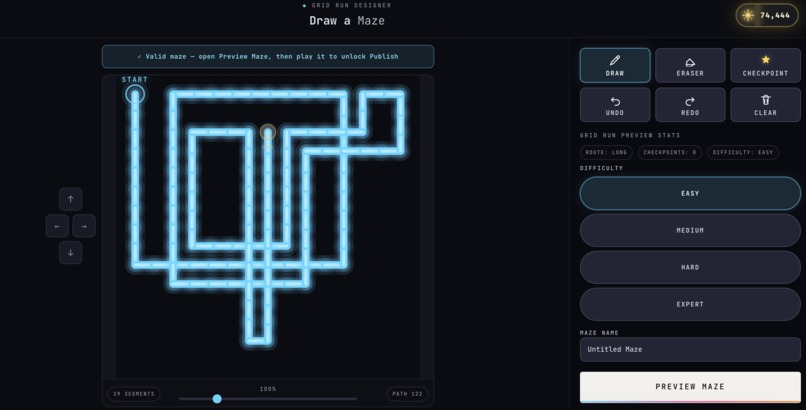Click the Difficulty: Easy stat chip
The width and height of the screenshot is (806, 410).
point(743,153)
